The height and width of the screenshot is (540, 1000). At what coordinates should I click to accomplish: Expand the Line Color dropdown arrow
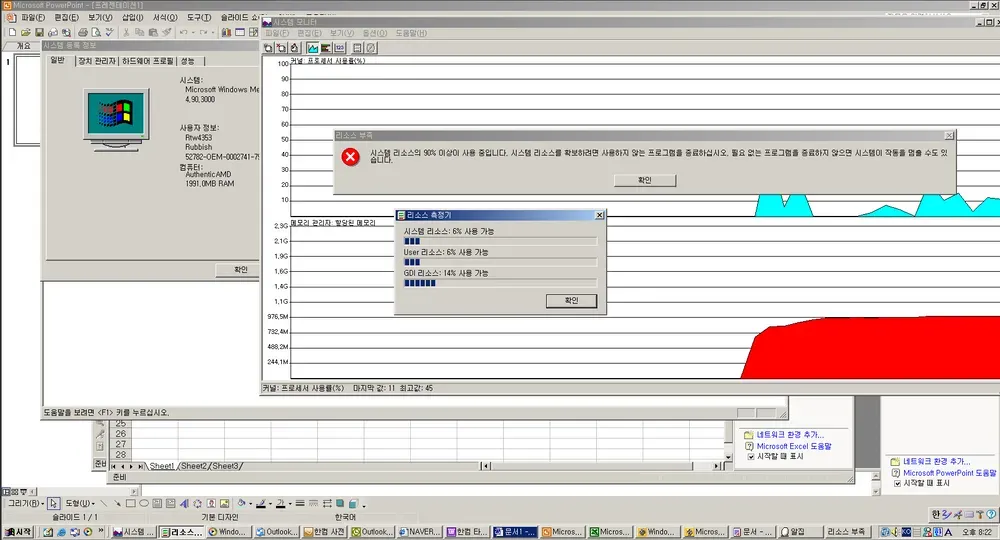(x=270, y=504)
